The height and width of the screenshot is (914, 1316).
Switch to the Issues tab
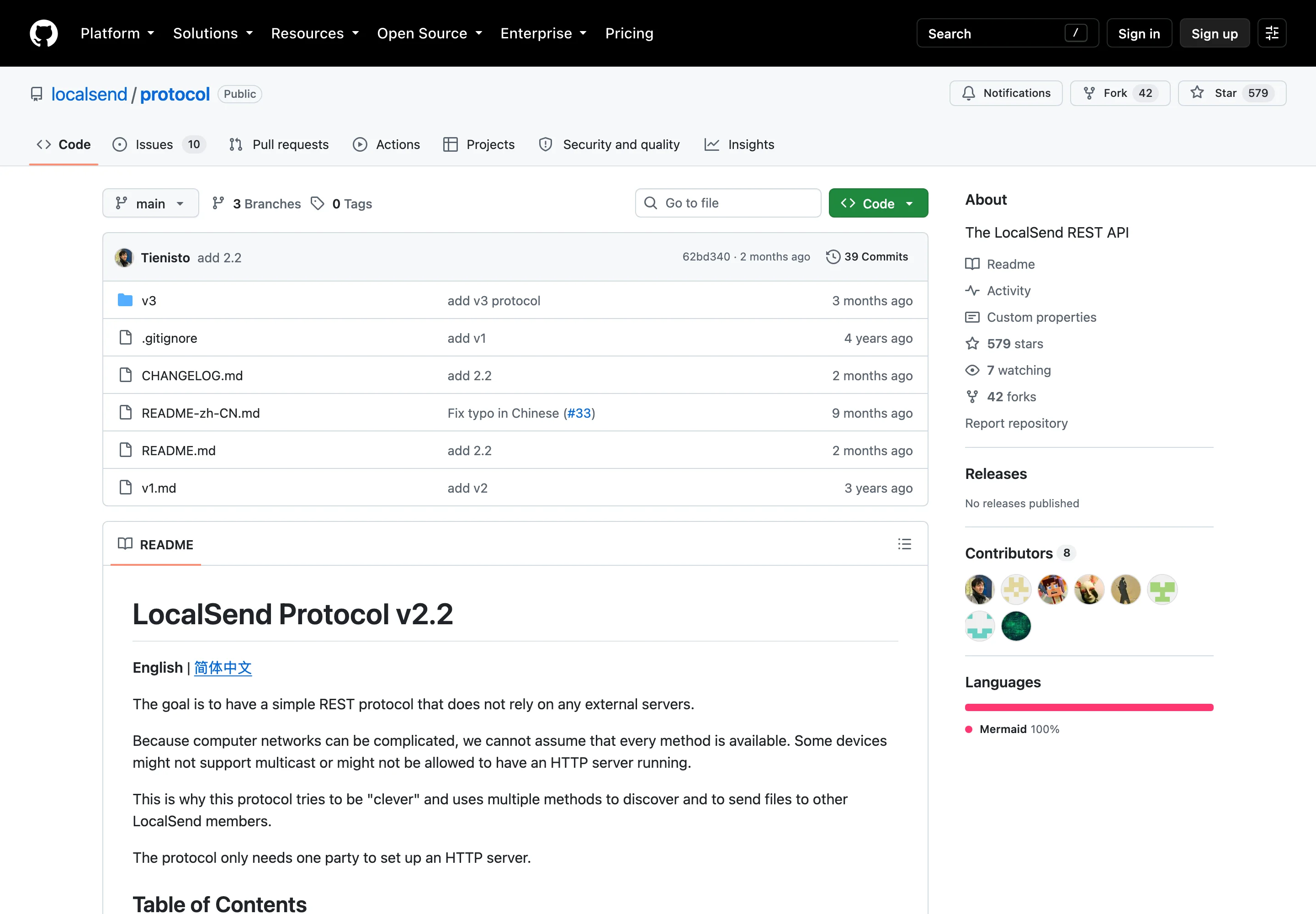click(159, 144)
